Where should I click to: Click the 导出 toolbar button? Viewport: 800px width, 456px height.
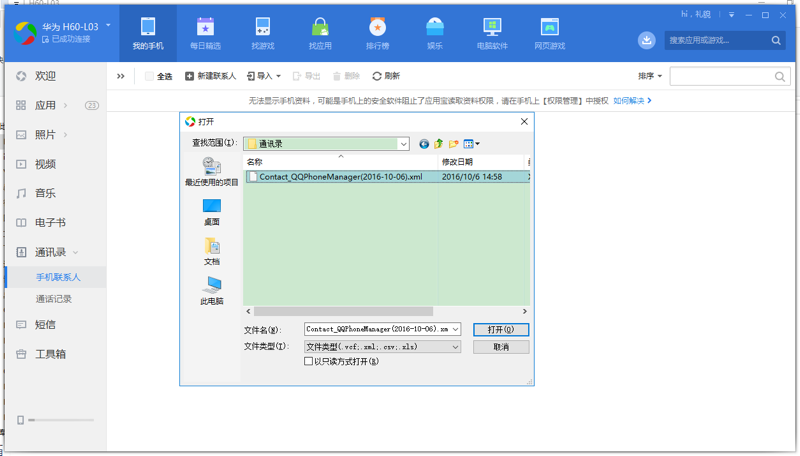tap(306, 76)
